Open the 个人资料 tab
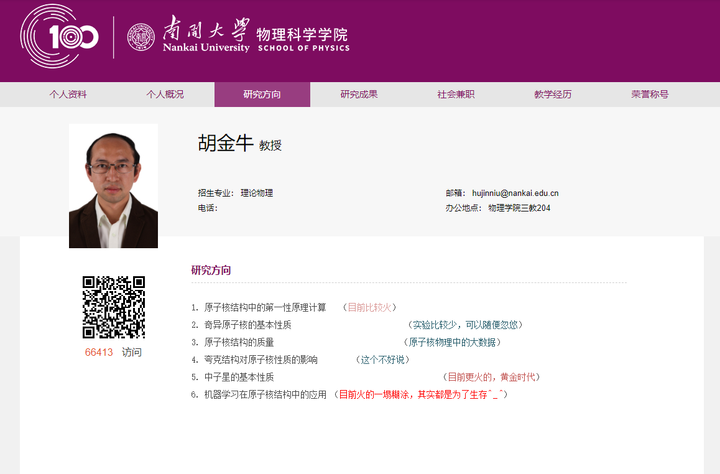Screen dimensions: 720x474 68,95
